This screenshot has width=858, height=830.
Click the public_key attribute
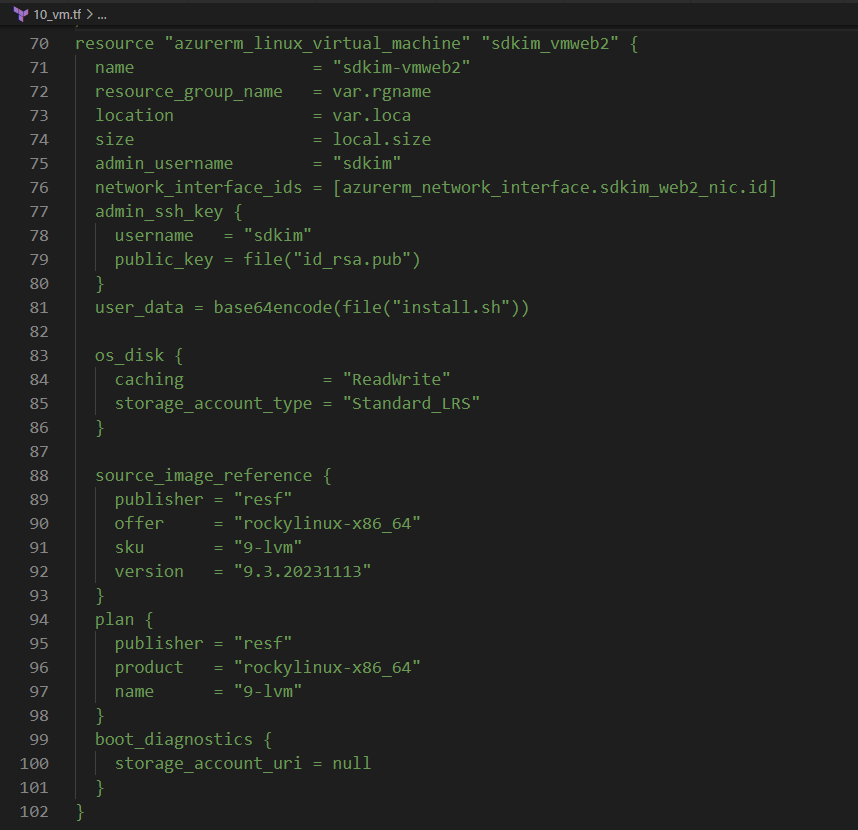[164, 260]
